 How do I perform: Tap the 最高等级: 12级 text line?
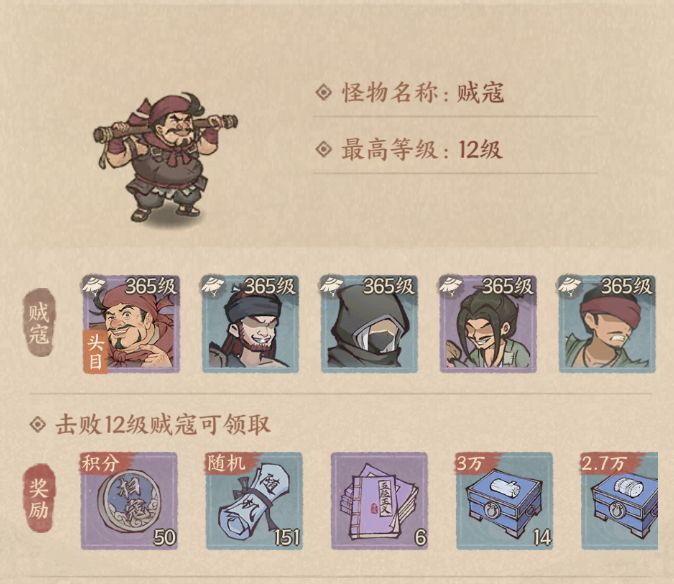coord(408,150)
